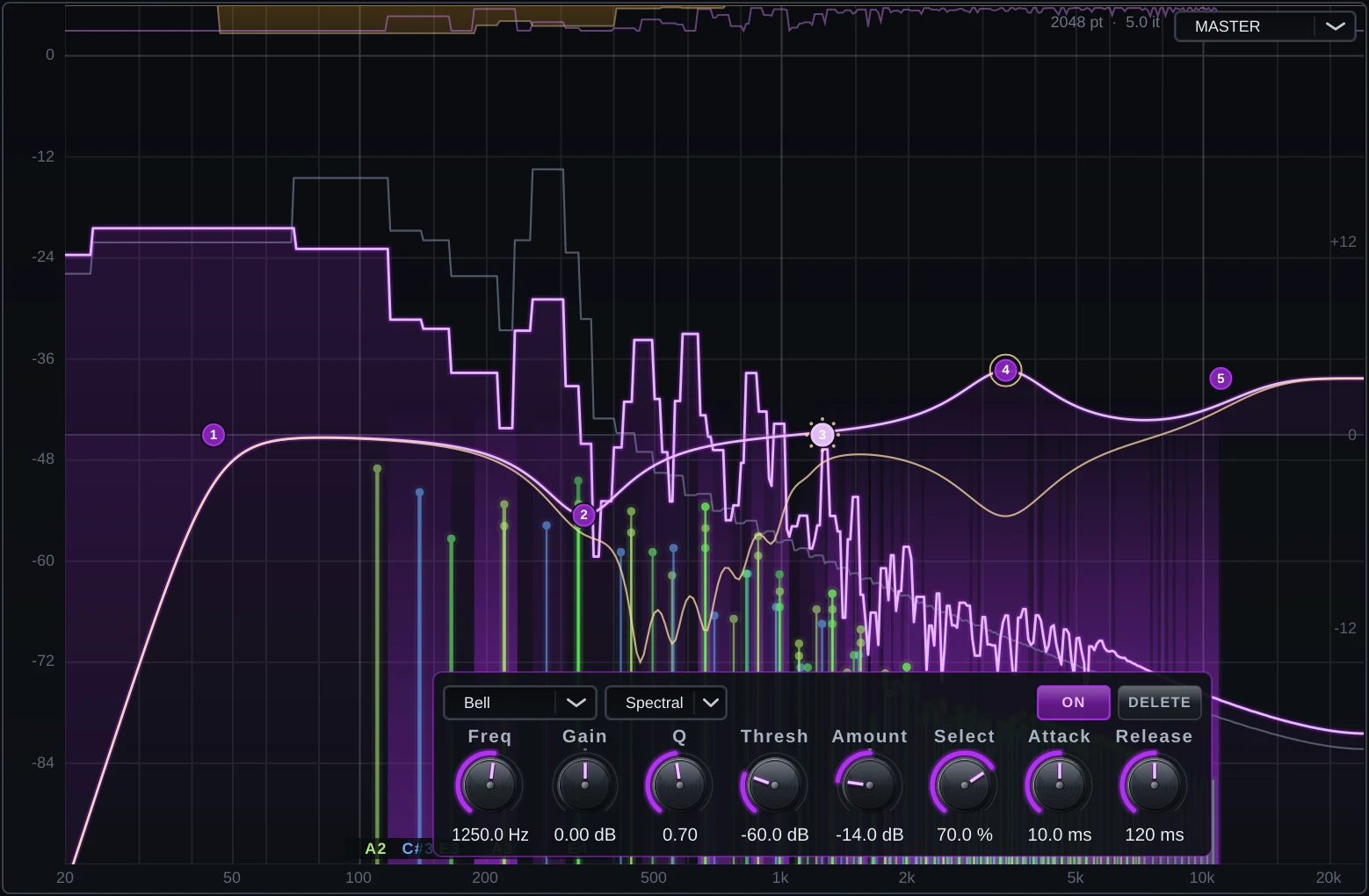The image size is (1369, 896).
Task: Click the +12 gain scale label
Action: pyautogui.click(x=1343, y=242)
